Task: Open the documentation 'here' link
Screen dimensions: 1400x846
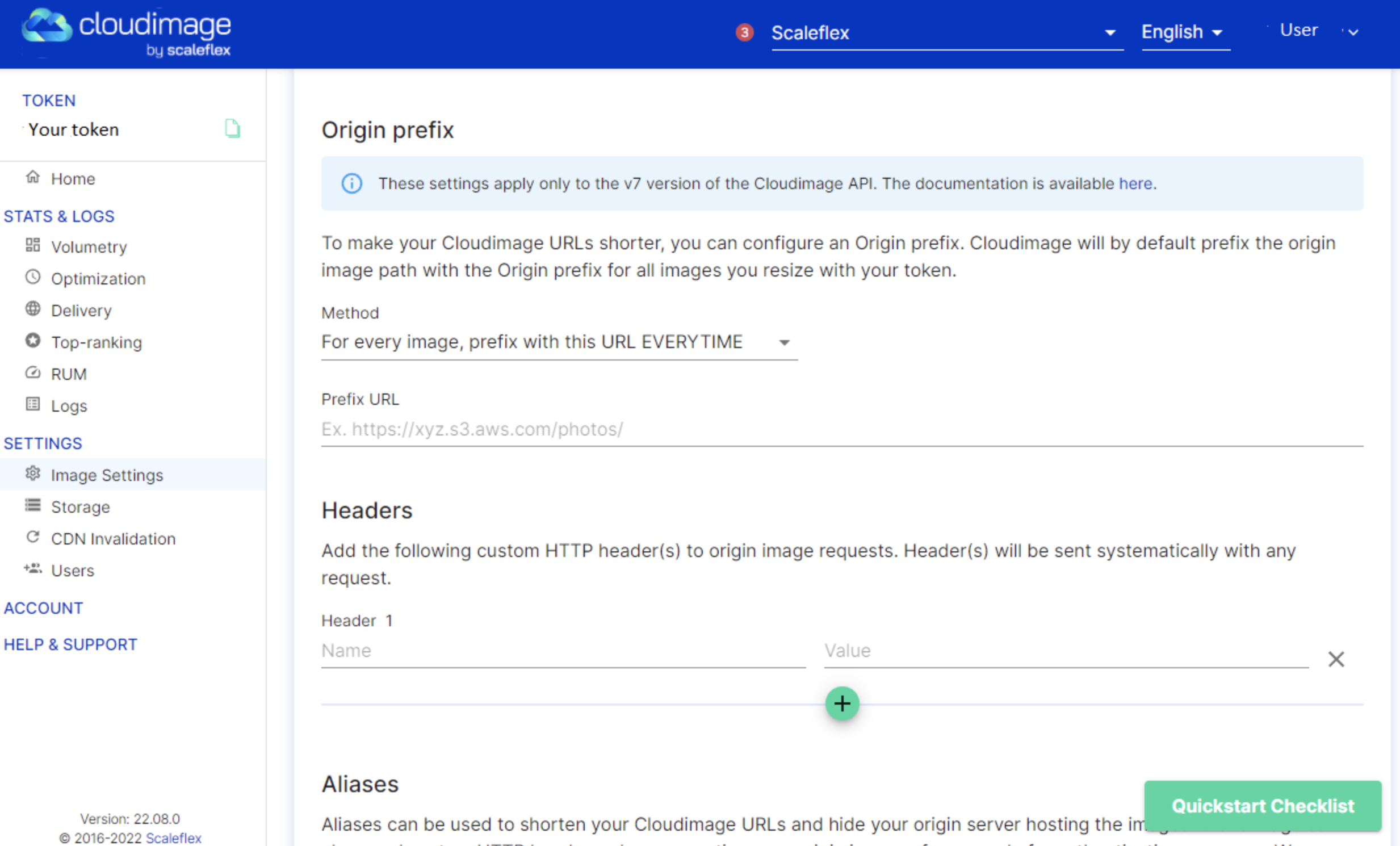Action: tap(1135, 183)
